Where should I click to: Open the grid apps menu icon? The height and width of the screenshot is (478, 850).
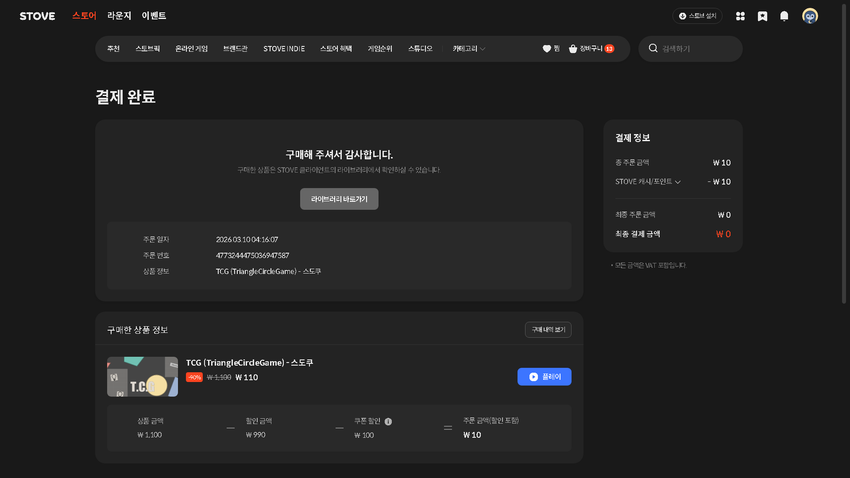tap(740, 16)
